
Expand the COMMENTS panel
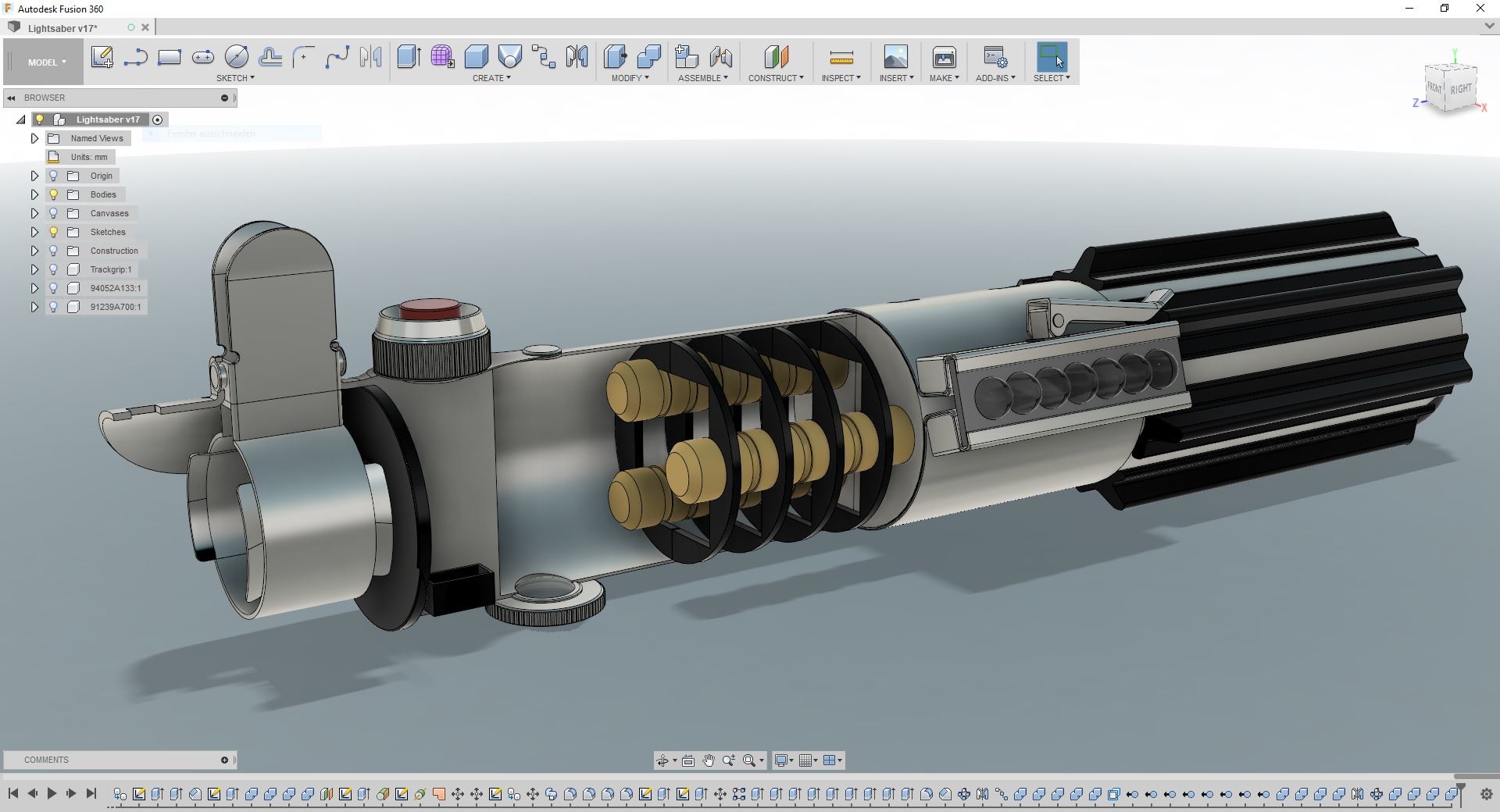pos(224,760)
